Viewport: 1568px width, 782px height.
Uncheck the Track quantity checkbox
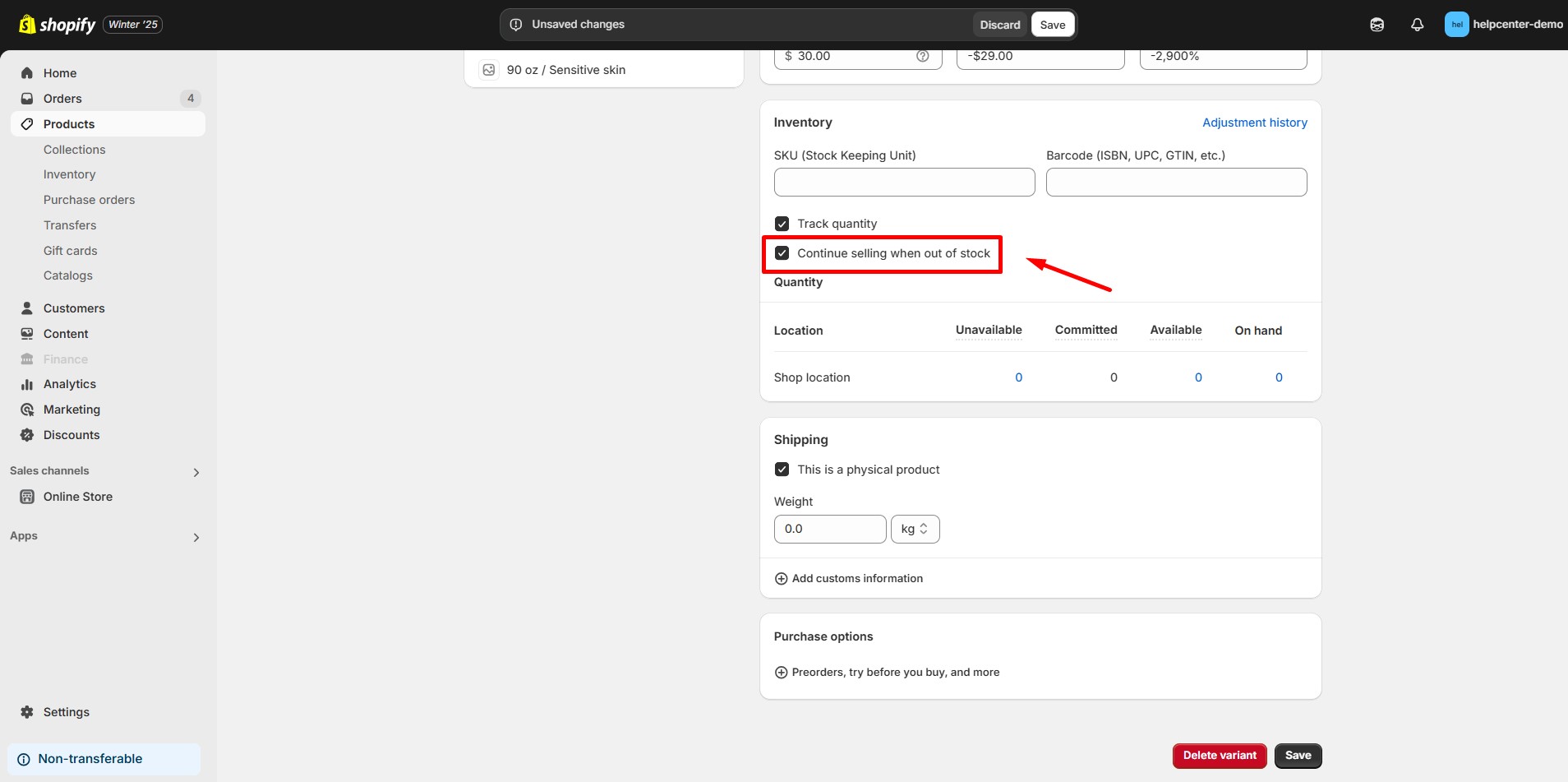(x=782, y=224)
